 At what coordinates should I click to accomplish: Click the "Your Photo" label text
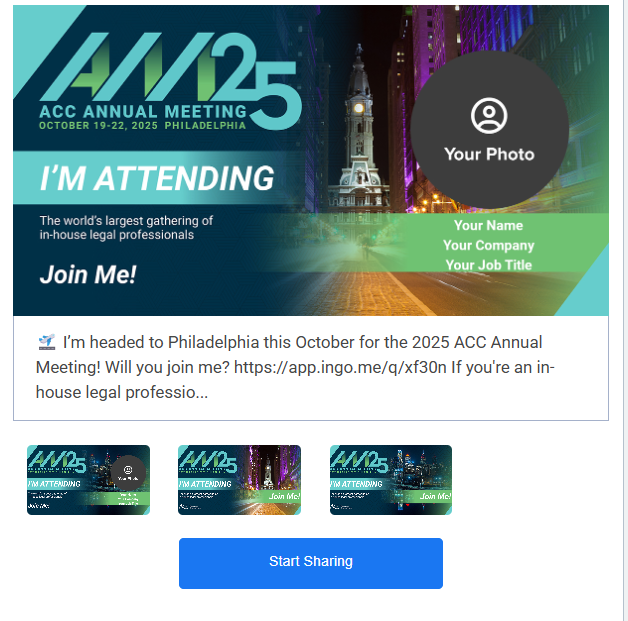(x=489, y=154)
